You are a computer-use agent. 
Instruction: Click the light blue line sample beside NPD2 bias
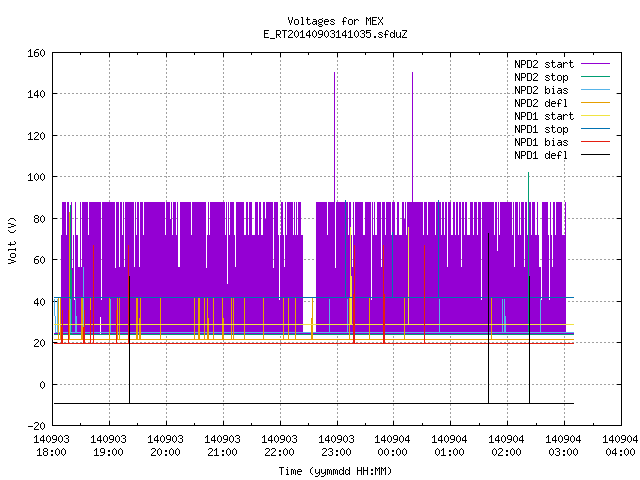(x=595, y=90)
